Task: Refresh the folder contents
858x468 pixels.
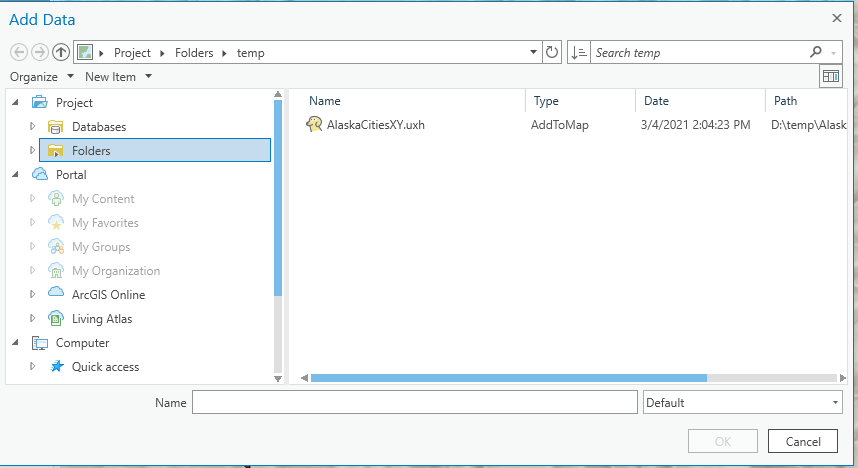Action: (552, 53)
